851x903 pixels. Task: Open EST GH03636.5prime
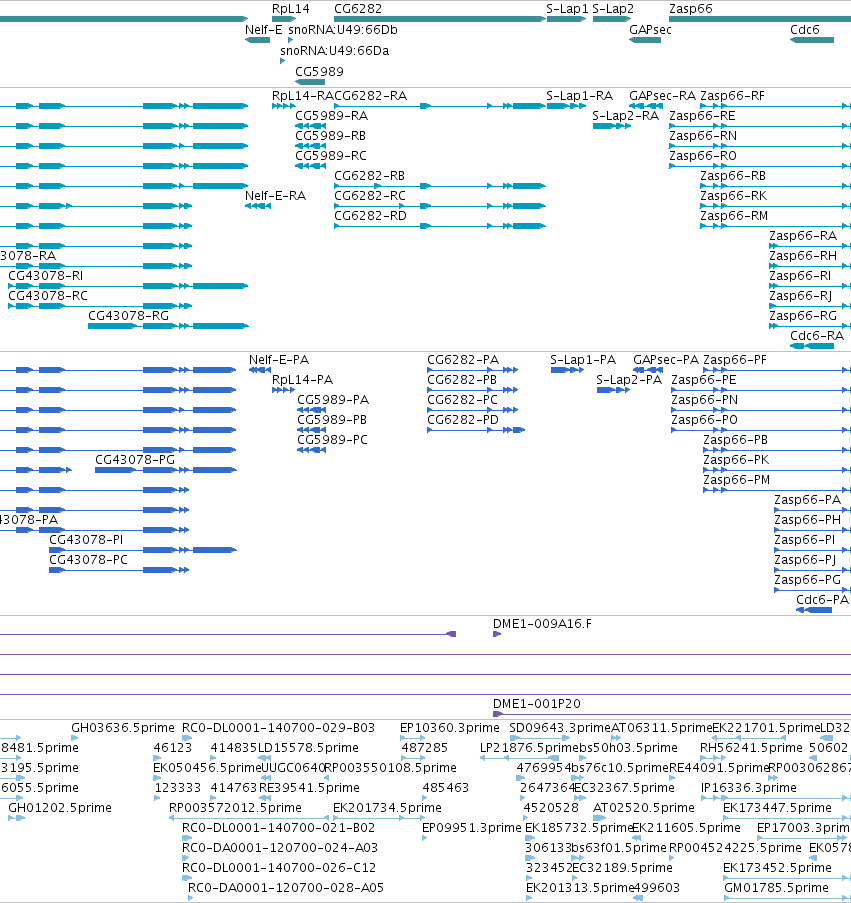[123, 728]
